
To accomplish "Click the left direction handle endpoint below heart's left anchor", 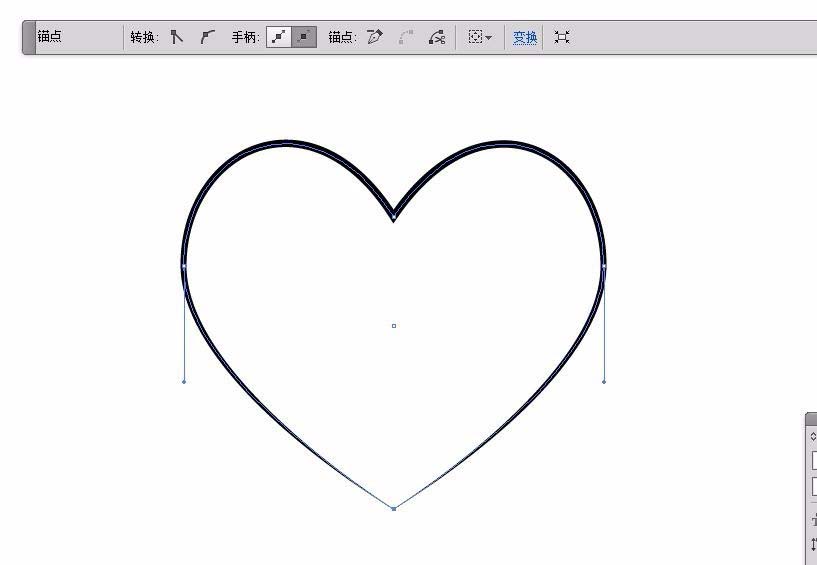I will [184, 382].
